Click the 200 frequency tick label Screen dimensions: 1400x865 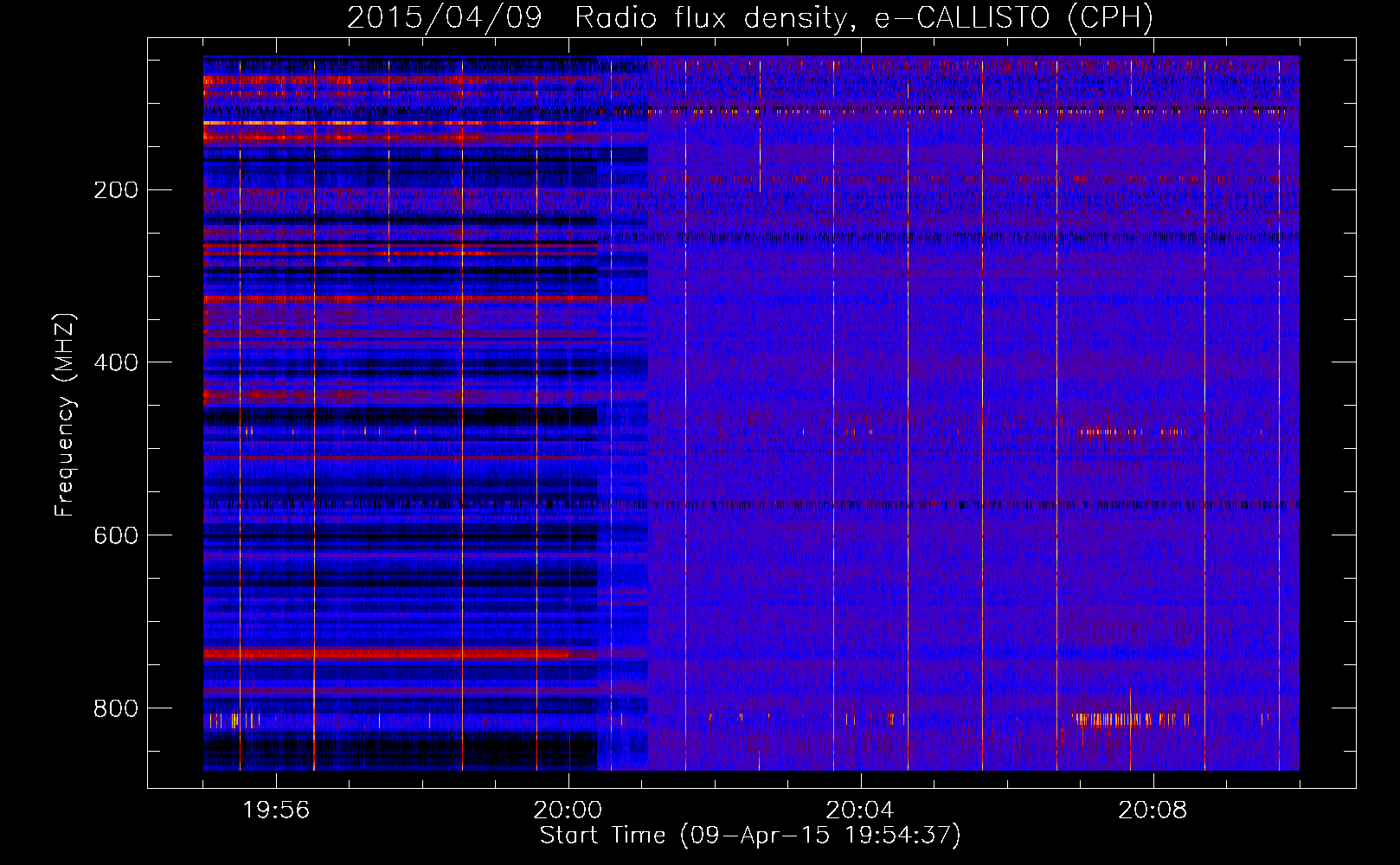click(x=116, y=190)
